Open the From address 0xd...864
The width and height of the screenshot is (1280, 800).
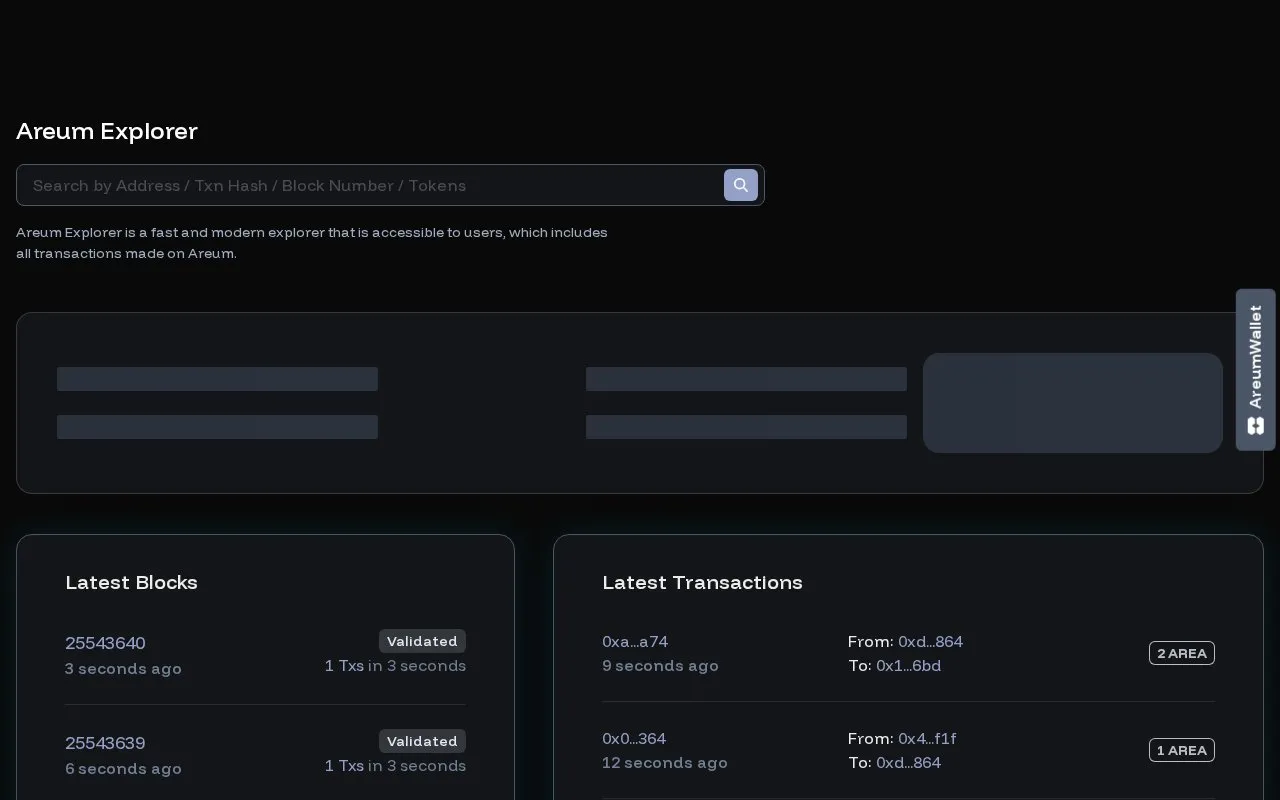(930, 642)
